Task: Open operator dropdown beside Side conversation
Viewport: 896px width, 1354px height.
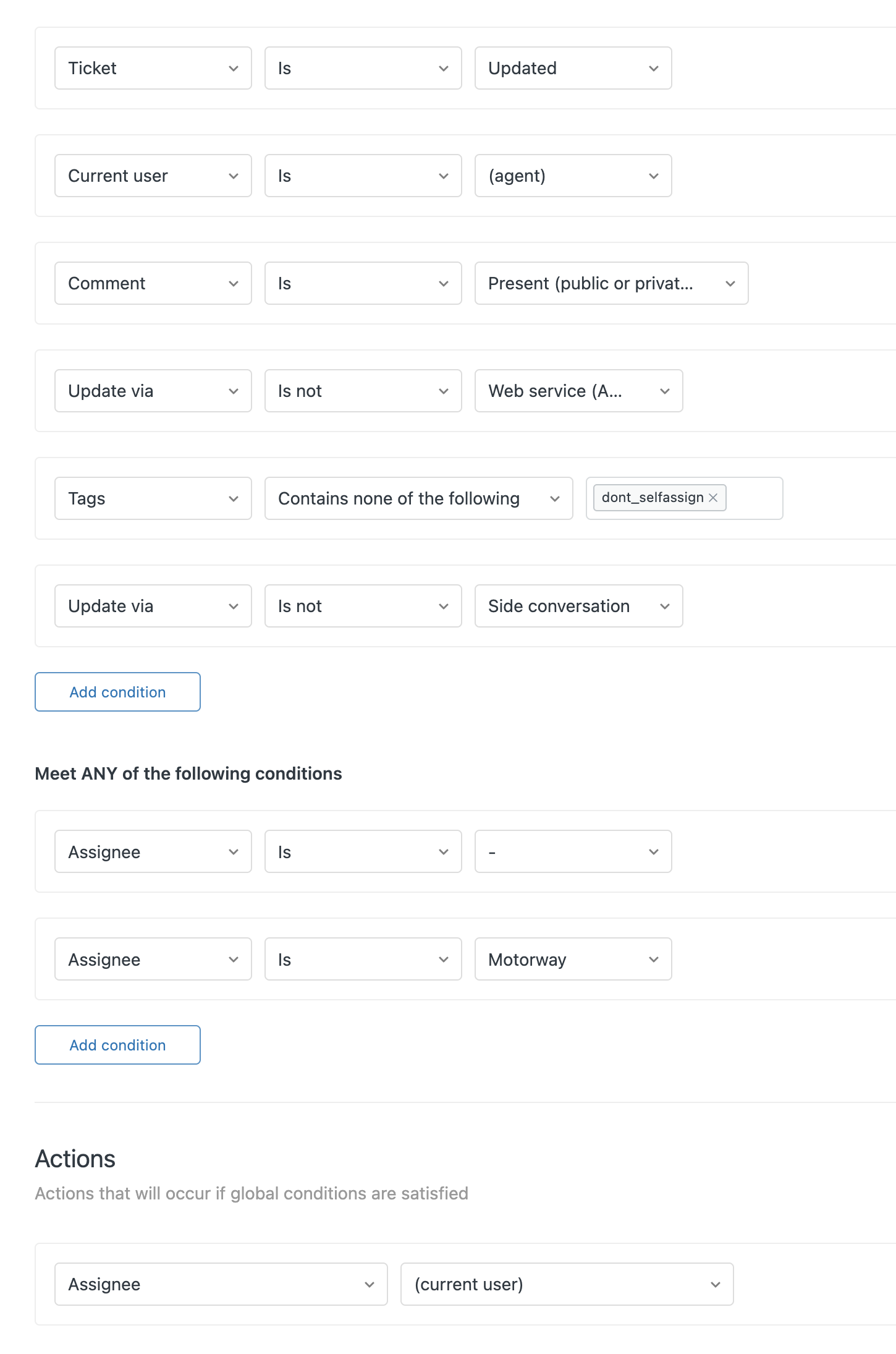Action: (363, 606)
